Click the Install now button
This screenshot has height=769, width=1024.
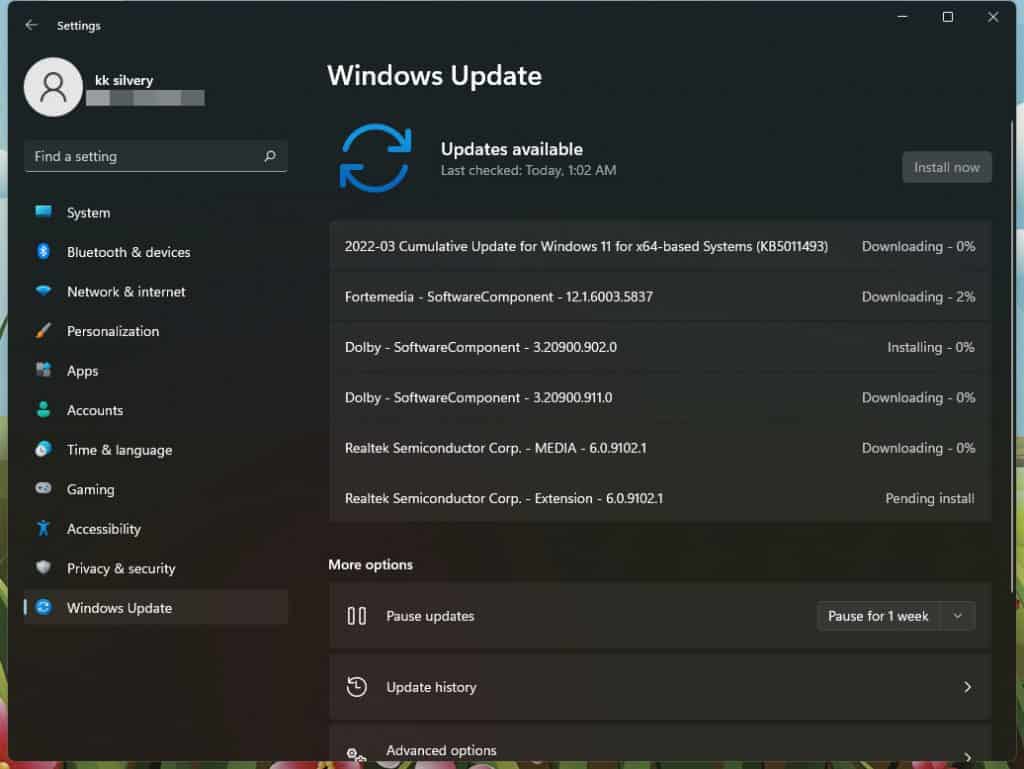(x=946, y=167)
